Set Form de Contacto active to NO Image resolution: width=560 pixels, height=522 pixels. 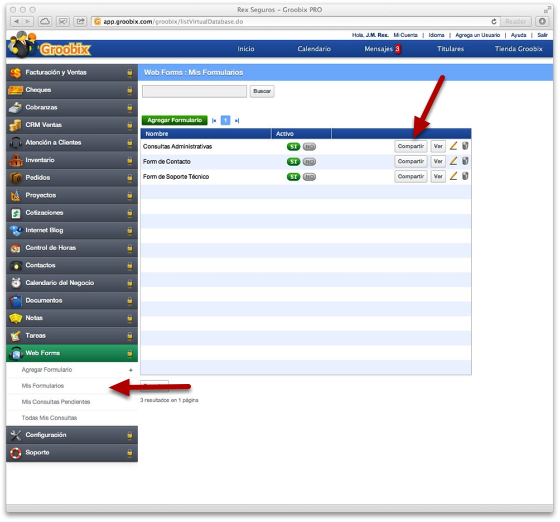[309, 162]
